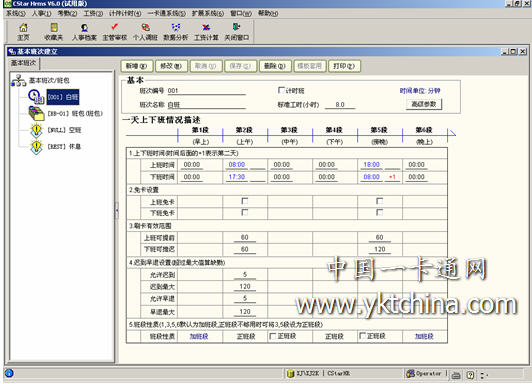The width and height of the screenshot is (532, 384).
Task: Click the red +1 next-day marker
Action: click(x=392, y=177)
